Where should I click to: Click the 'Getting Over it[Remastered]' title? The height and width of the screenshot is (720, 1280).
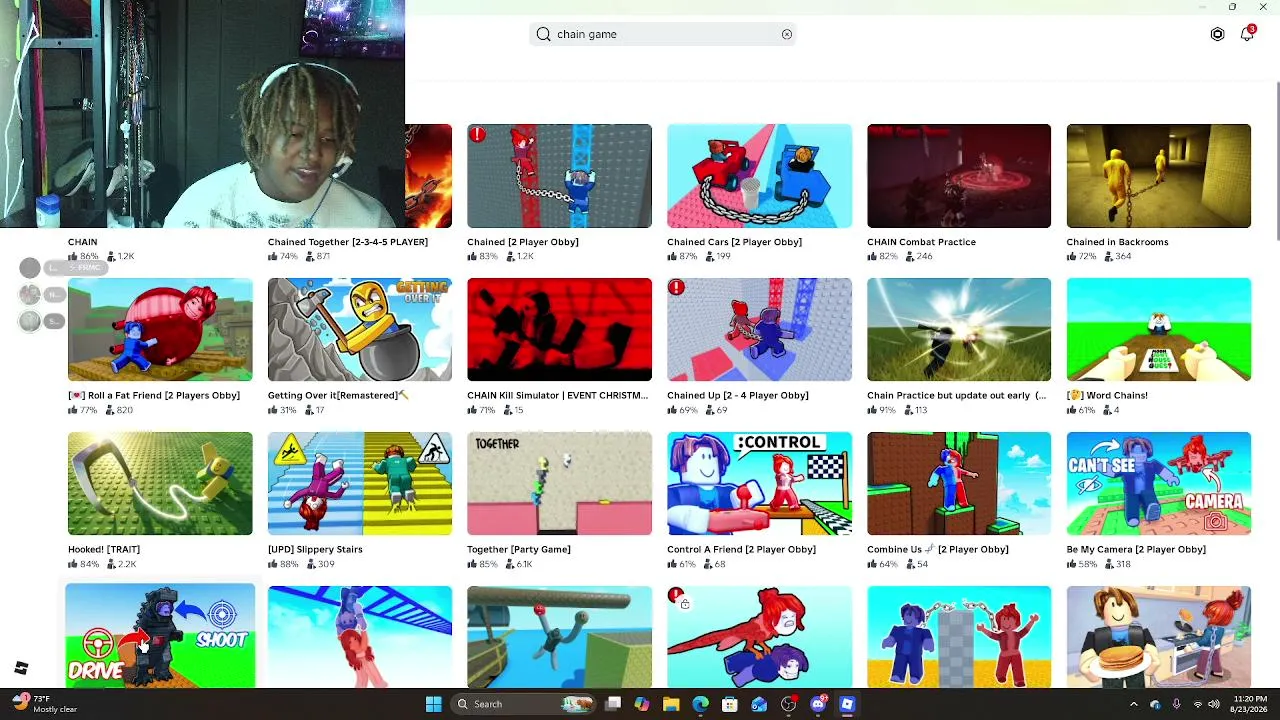tap(338, 396)
